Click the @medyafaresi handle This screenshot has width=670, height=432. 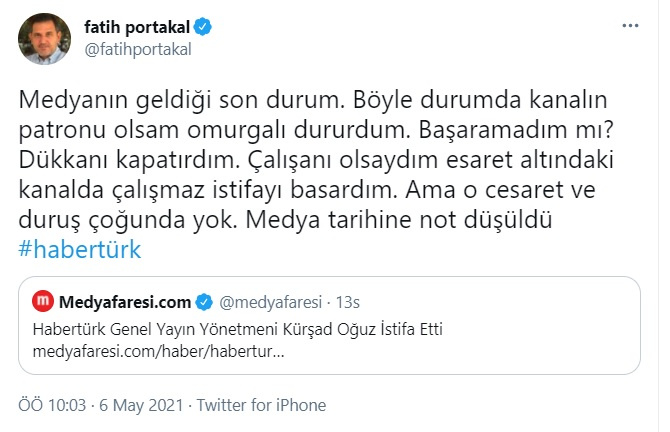click(x=266, y=301)
